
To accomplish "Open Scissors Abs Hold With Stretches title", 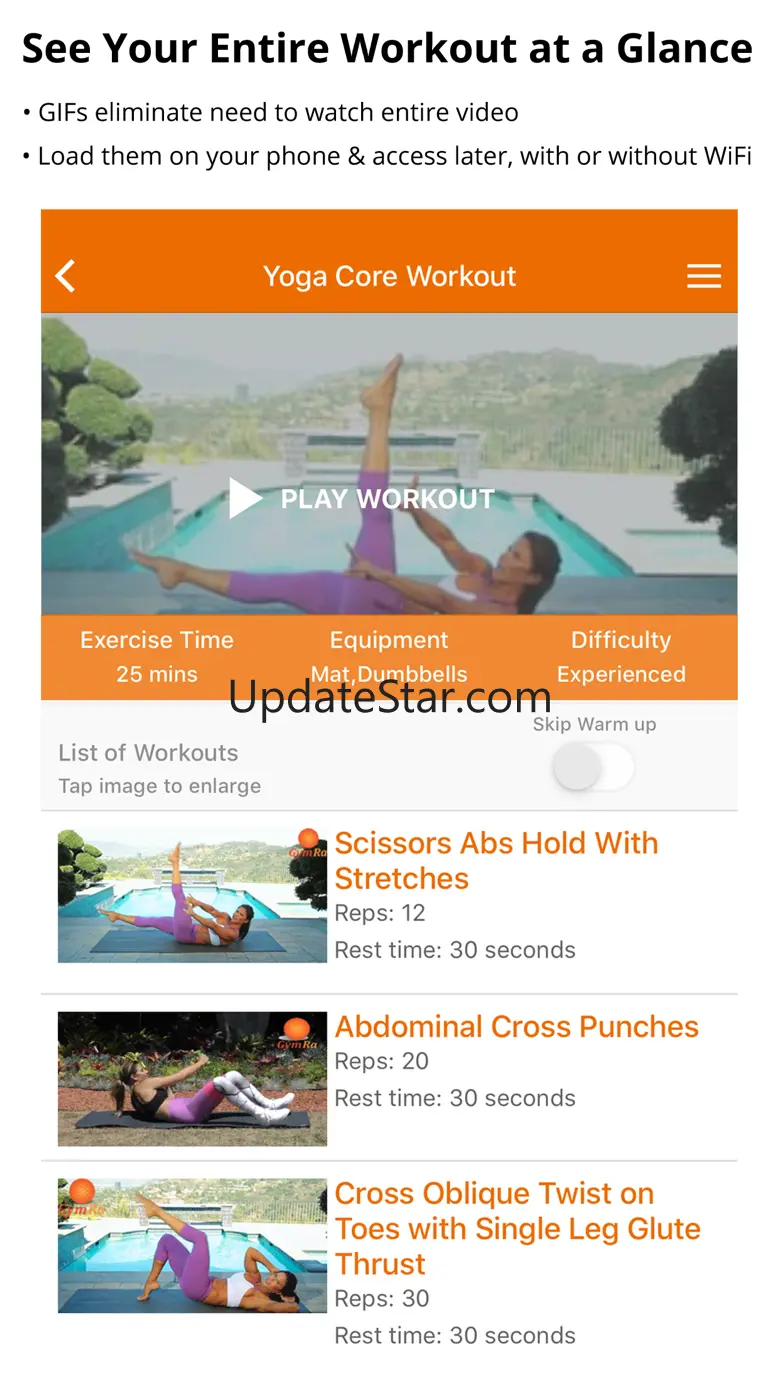I will pos(496,860).
